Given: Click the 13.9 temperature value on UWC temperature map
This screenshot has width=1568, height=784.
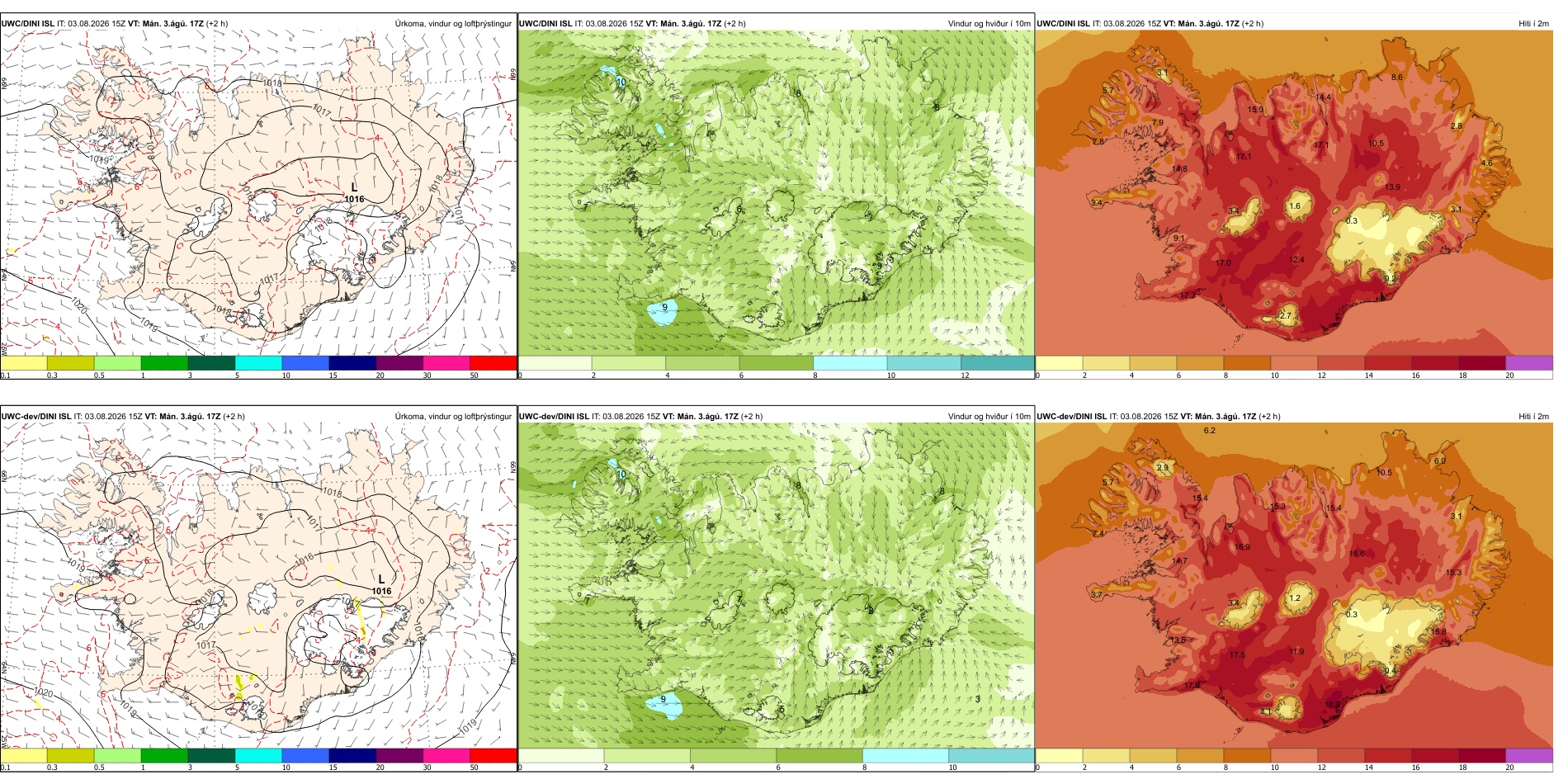Looking at the screenshot, I should [1392, 187].
